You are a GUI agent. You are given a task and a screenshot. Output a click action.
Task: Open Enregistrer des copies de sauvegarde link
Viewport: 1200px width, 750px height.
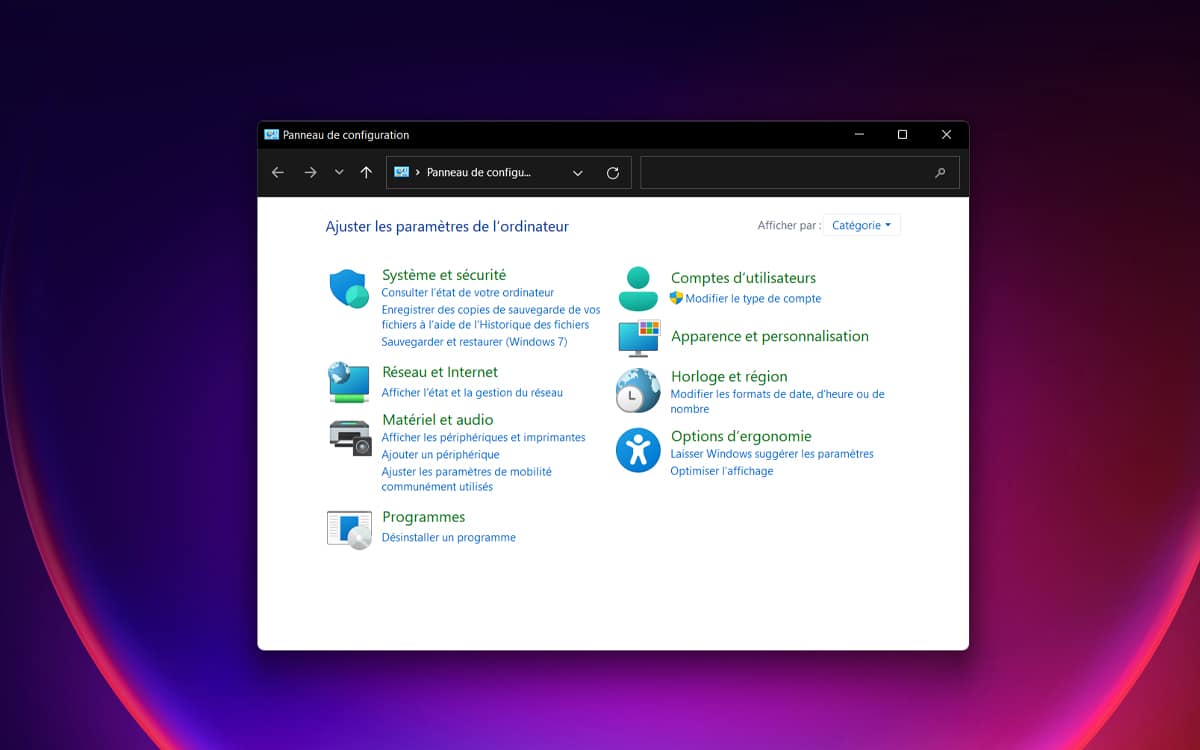point(491,317)
